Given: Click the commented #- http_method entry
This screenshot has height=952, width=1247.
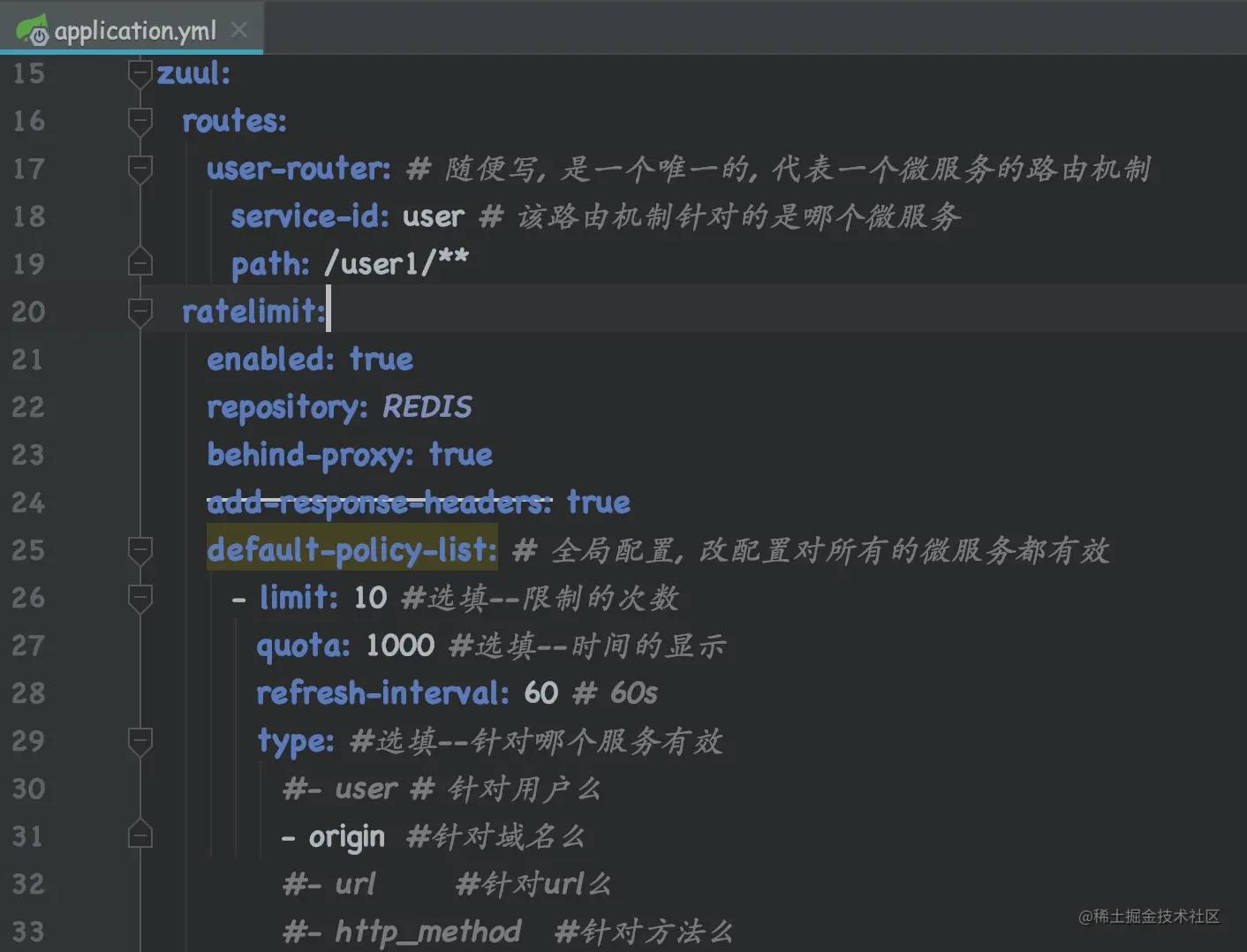Looking at the screenshot, I should (402, 932).
